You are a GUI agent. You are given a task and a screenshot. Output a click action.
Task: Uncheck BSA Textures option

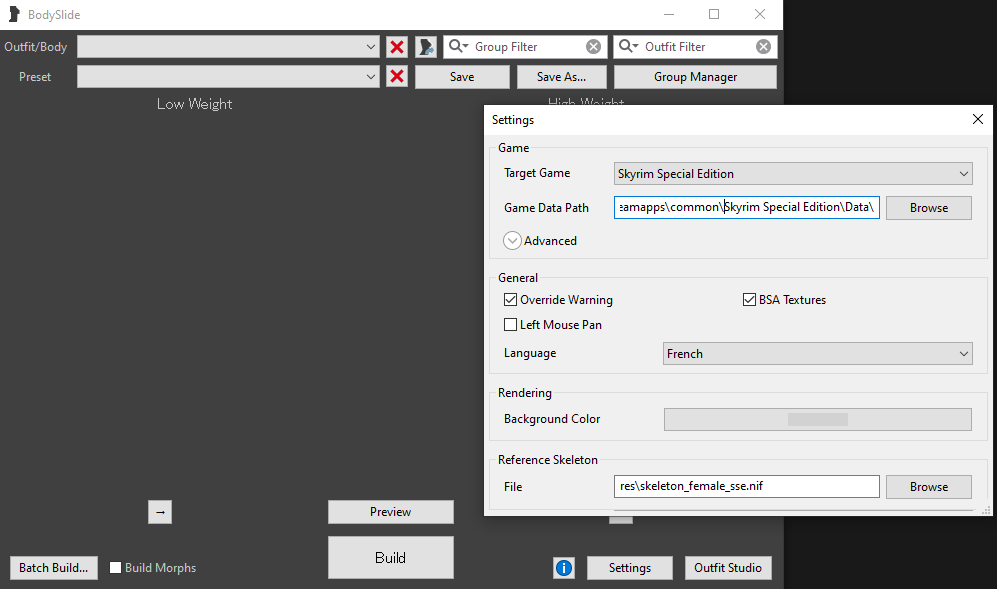pos(750,300)
